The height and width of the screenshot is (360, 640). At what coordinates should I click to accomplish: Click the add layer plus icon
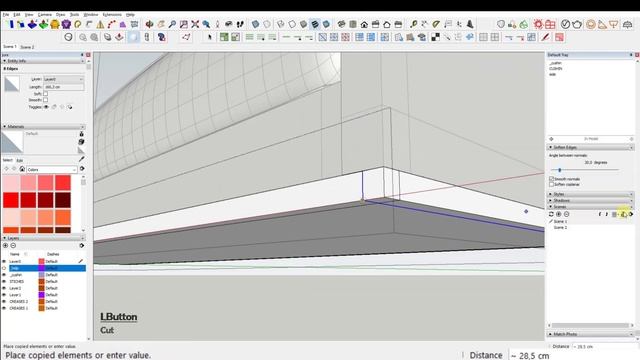5,246
